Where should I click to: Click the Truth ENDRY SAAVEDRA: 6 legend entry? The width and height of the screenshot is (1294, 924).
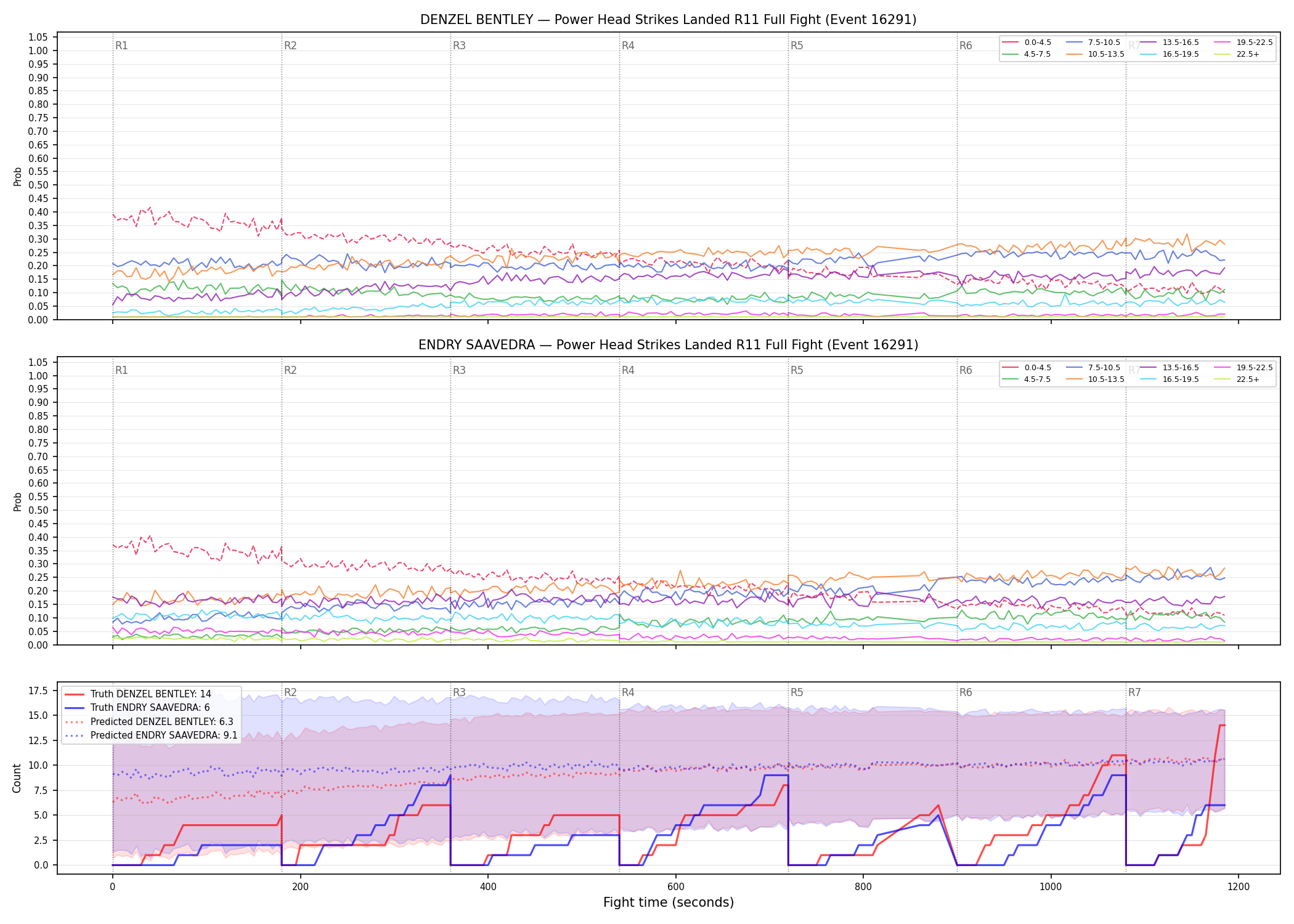[137, 708]
